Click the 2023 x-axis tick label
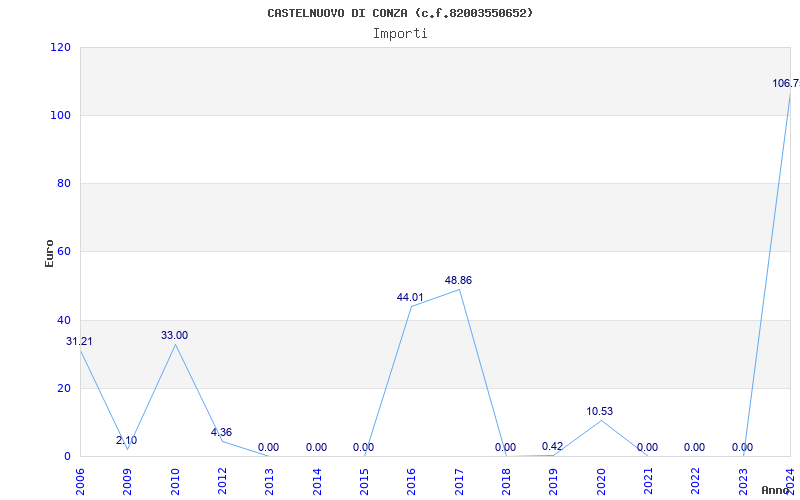800x500 pixels. [743, 482]
